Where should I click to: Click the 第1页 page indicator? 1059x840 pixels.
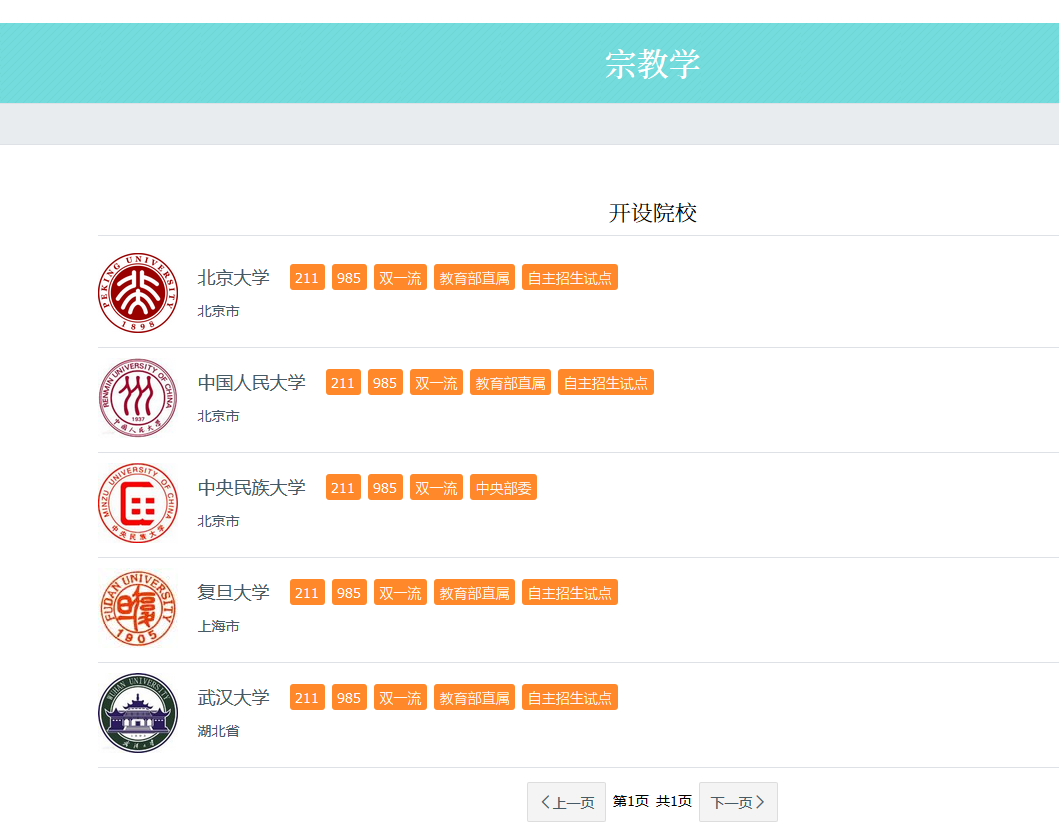tap(631, 801)
